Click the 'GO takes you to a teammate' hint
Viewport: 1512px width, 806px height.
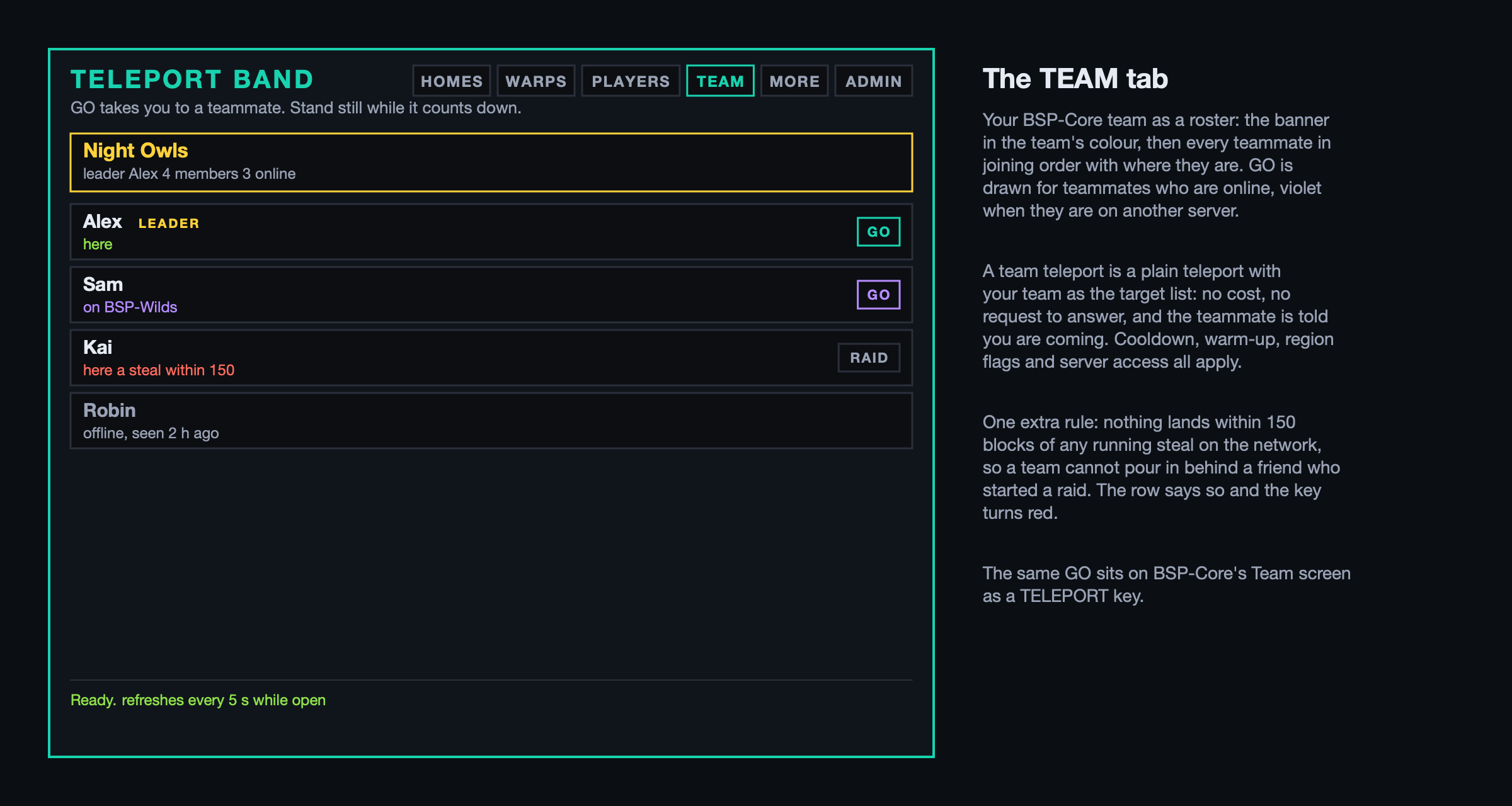click(x=296, y=108)
